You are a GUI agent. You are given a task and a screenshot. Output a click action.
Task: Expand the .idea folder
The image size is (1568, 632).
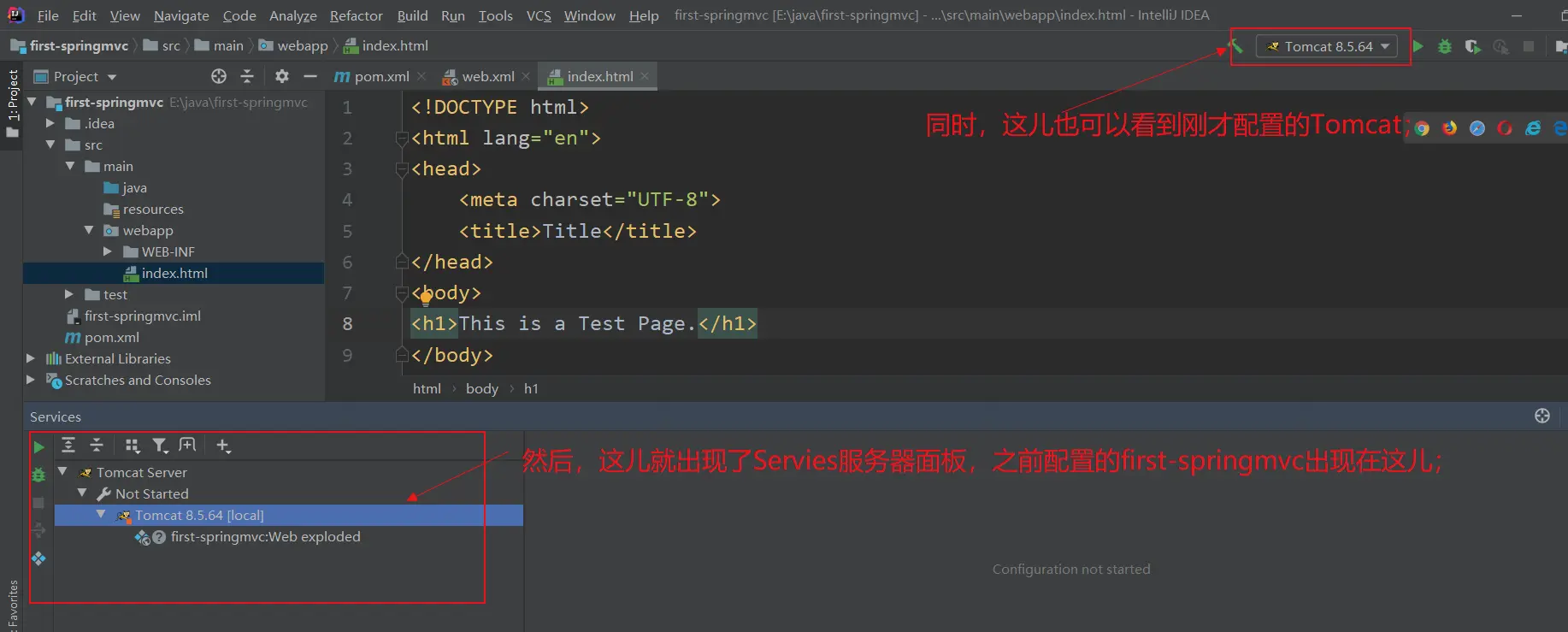(x=50, y=123)
